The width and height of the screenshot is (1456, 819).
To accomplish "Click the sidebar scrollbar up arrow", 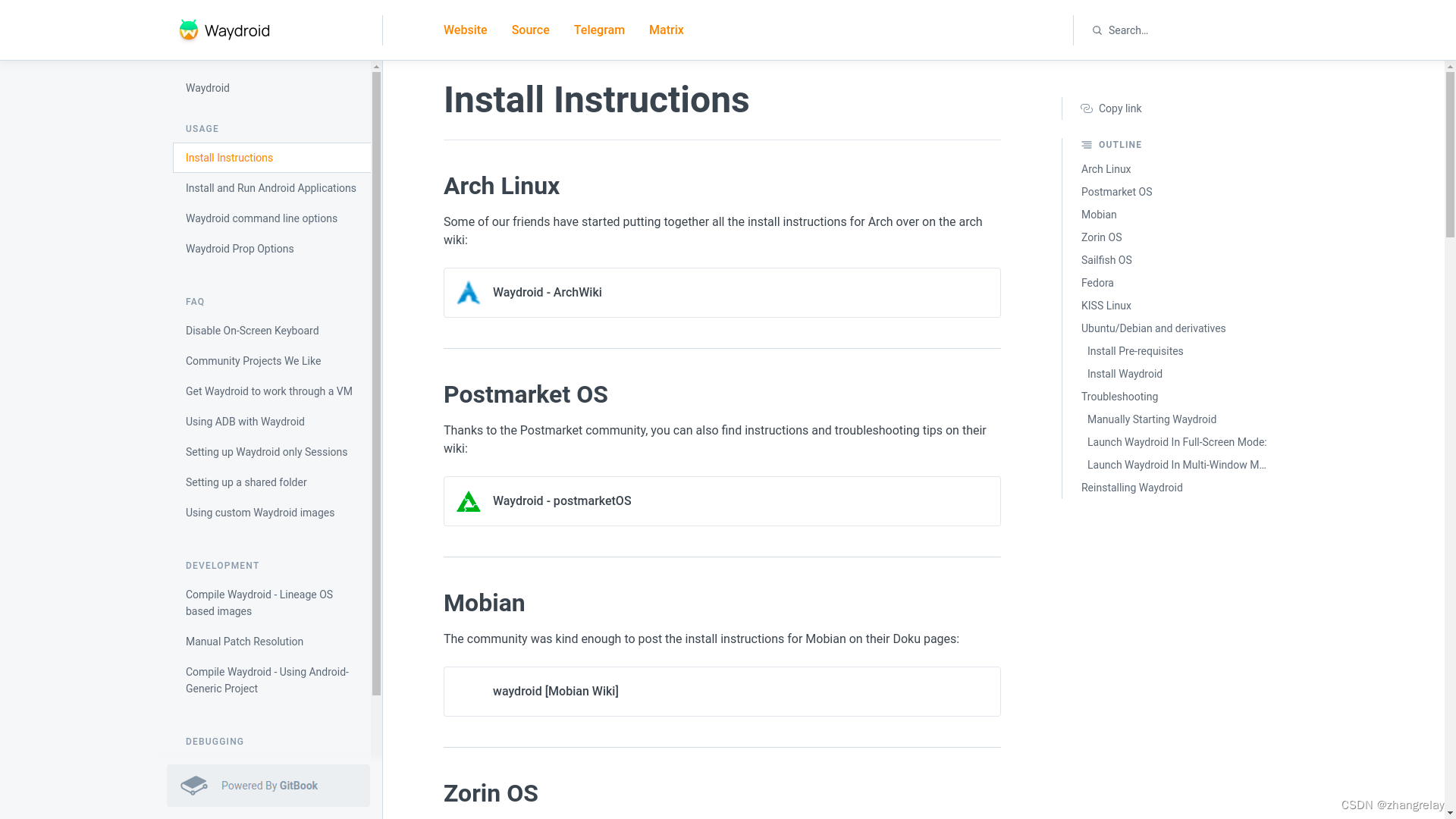I will point(376,67).
